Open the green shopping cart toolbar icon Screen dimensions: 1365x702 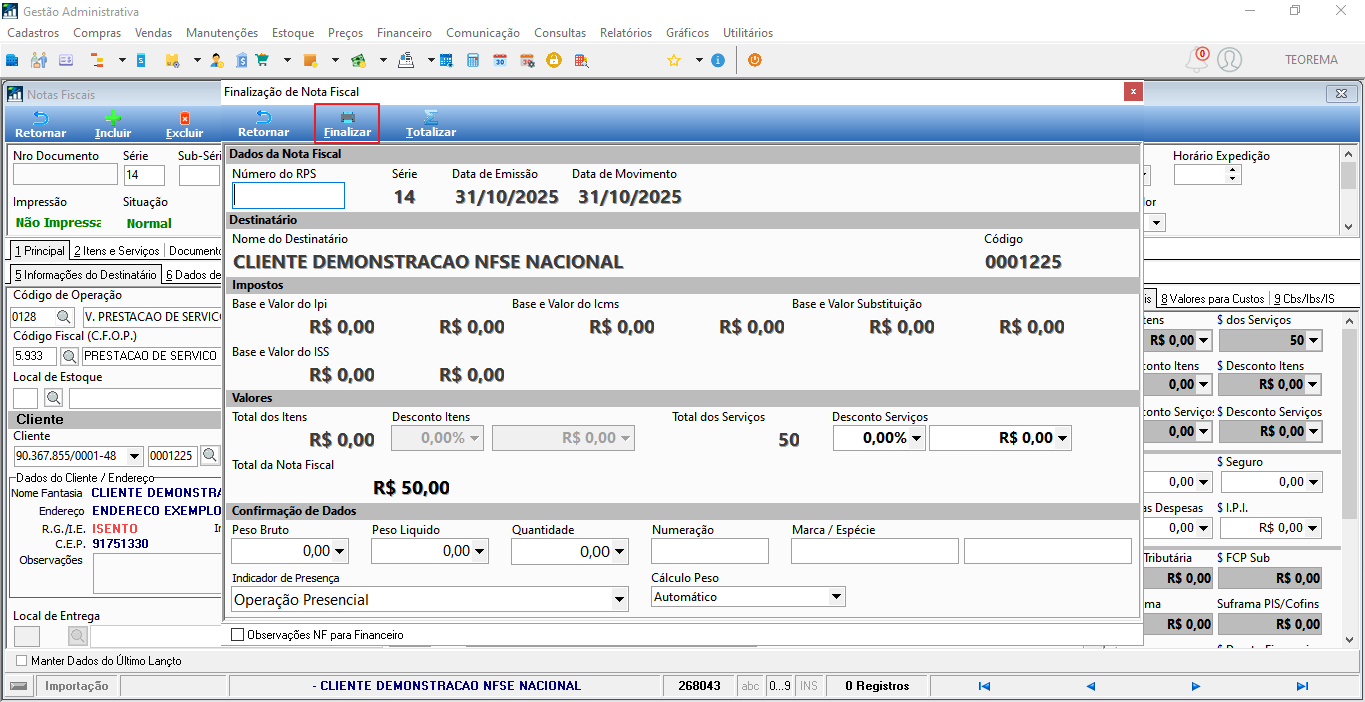pos(262,60)
